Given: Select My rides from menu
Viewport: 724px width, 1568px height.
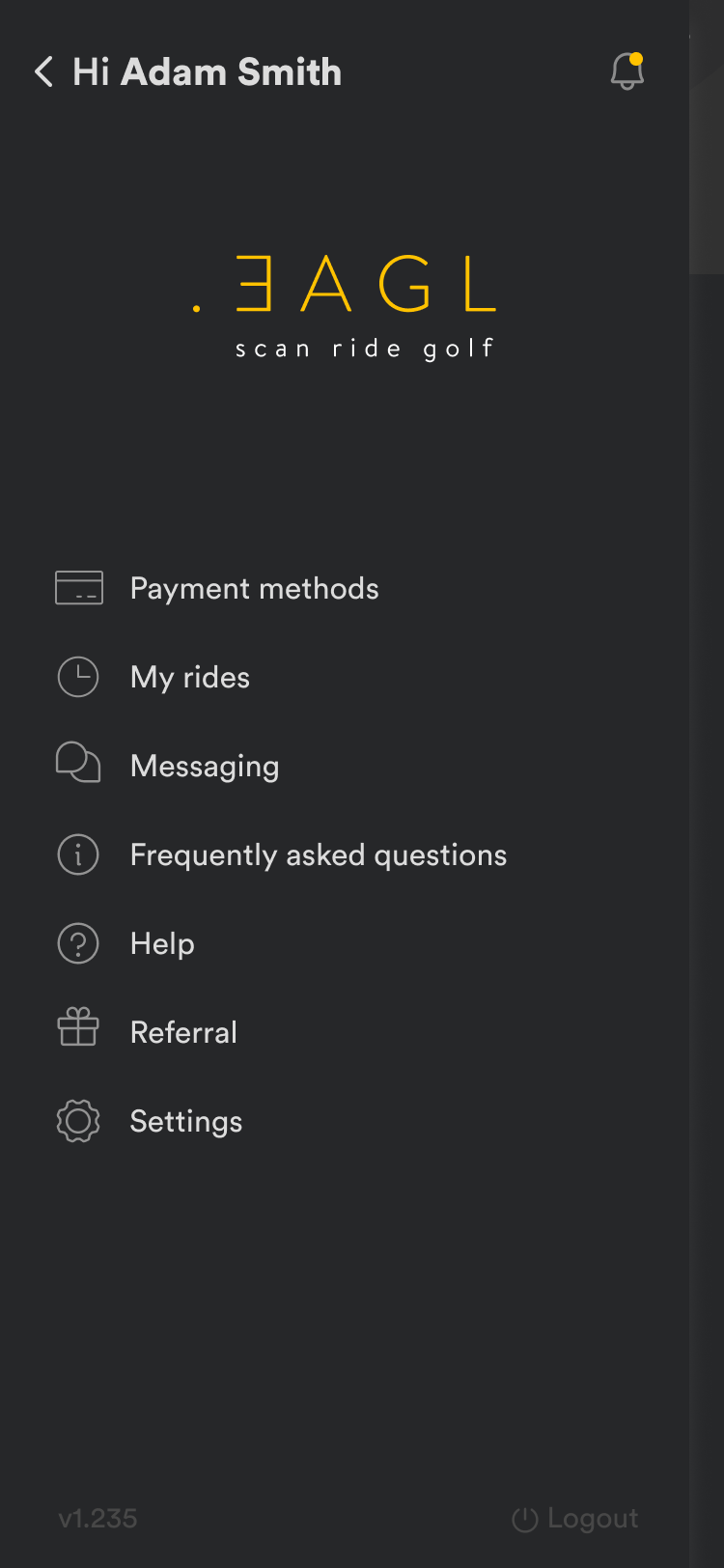Looking at the screenshot, I should pos(190,677).
